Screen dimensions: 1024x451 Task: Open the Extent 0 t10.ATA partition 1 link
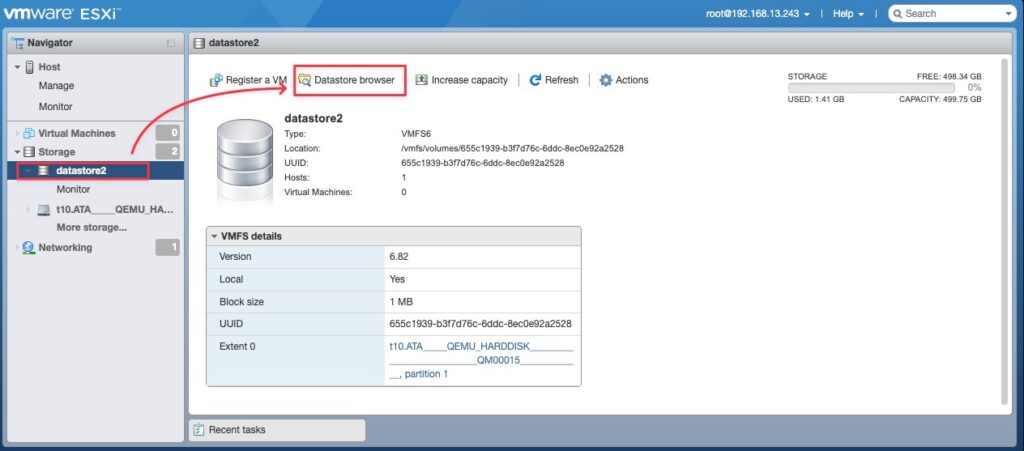pos(481,360)
